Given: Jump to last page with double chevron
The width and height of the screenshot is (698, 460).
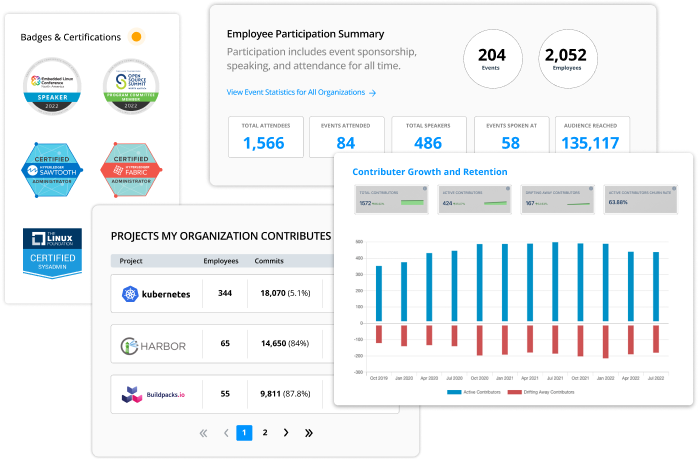Looking at the screenshot, I should click(308, 433).
